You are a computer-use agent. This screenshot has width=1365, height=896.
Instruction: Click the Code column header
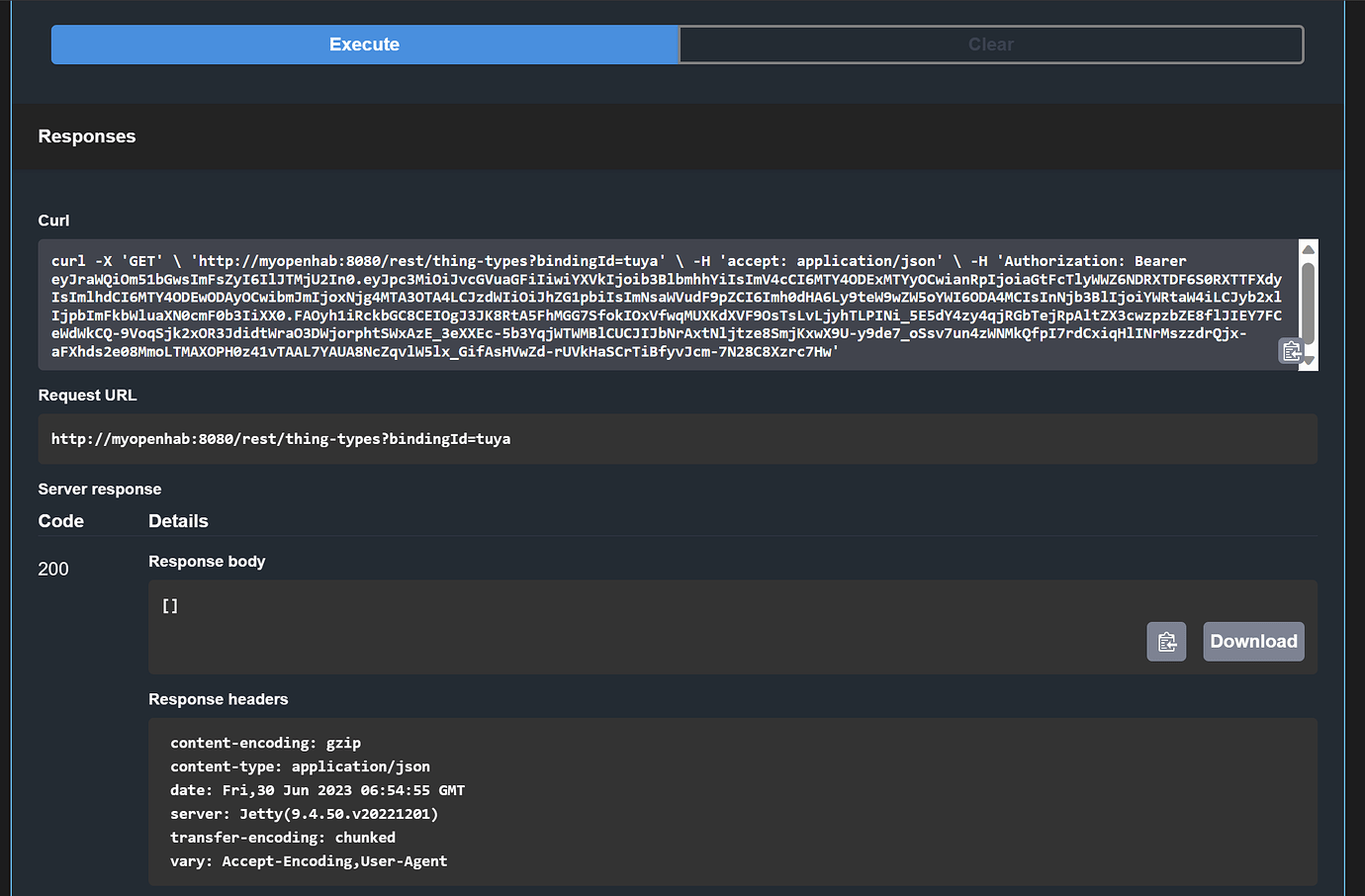click(61, 521)
